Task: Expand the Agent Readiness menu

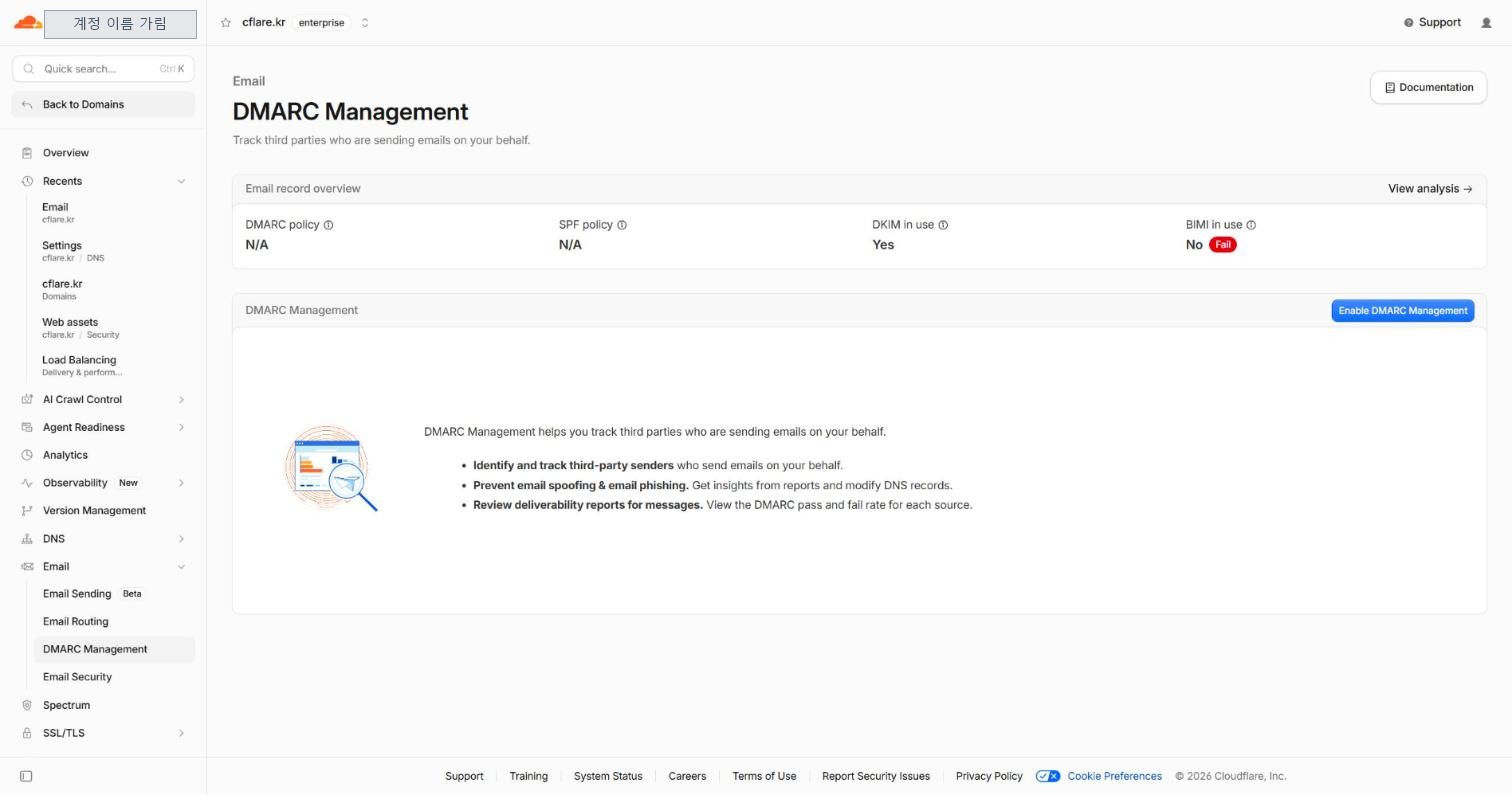Action: [x=181, y=428]
